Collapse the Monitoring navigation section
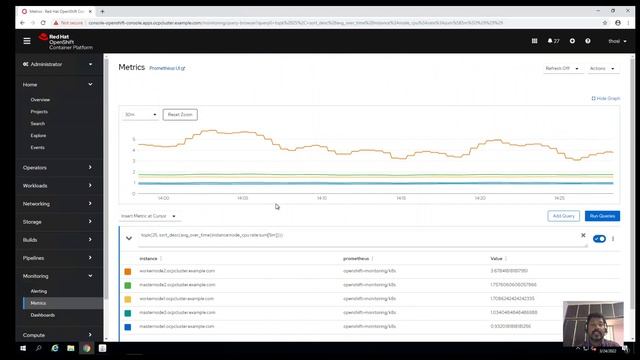This screenshot has height=360, width=640. click(58, 276)
